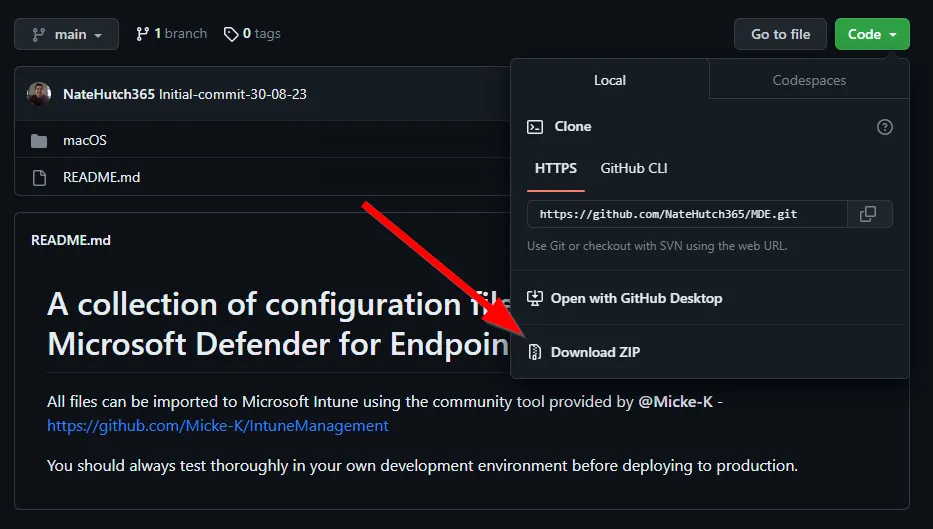933x529 pixels.
Task: Open the macOS folder
Action: coord(85,140)
